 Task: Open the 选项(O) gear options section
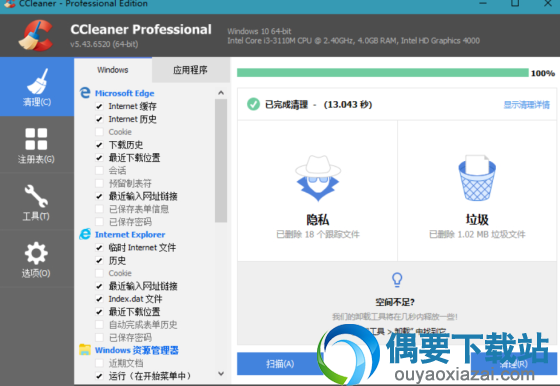(x=37, y=259)
